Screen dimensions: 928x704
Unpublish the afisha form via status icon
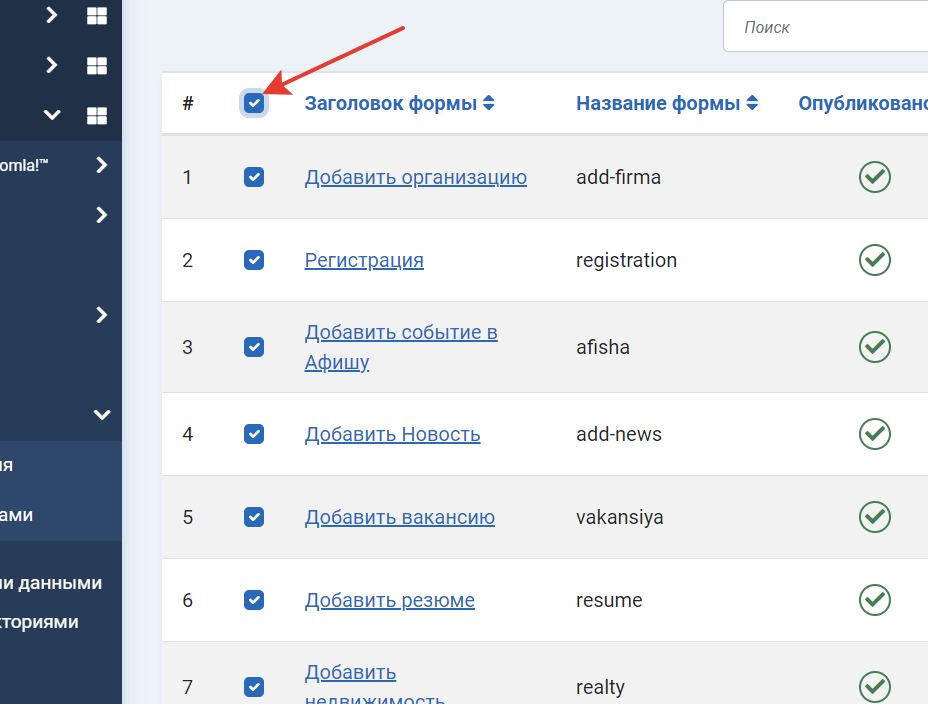pyautogui.click(x=874, y=347)
